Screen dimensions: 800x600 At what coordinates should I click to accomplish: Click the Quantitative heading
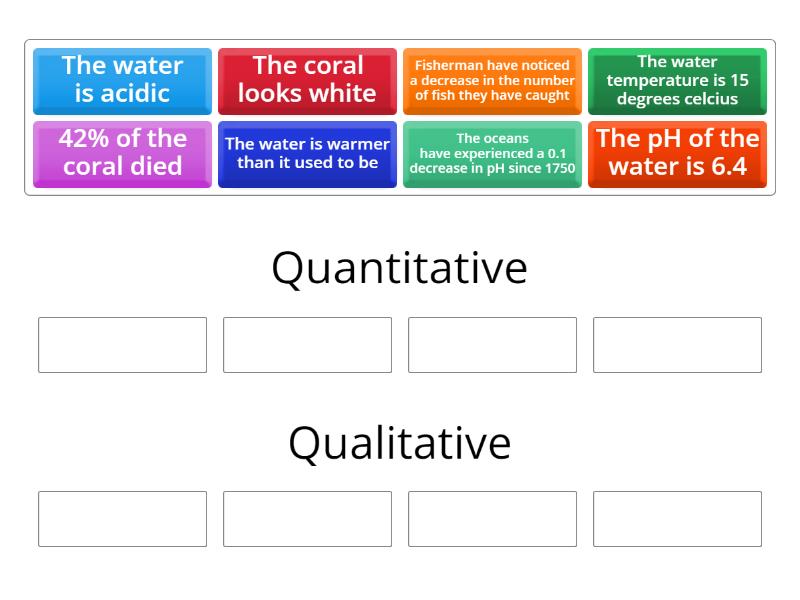pyautogui.click(x=400, y=267)
